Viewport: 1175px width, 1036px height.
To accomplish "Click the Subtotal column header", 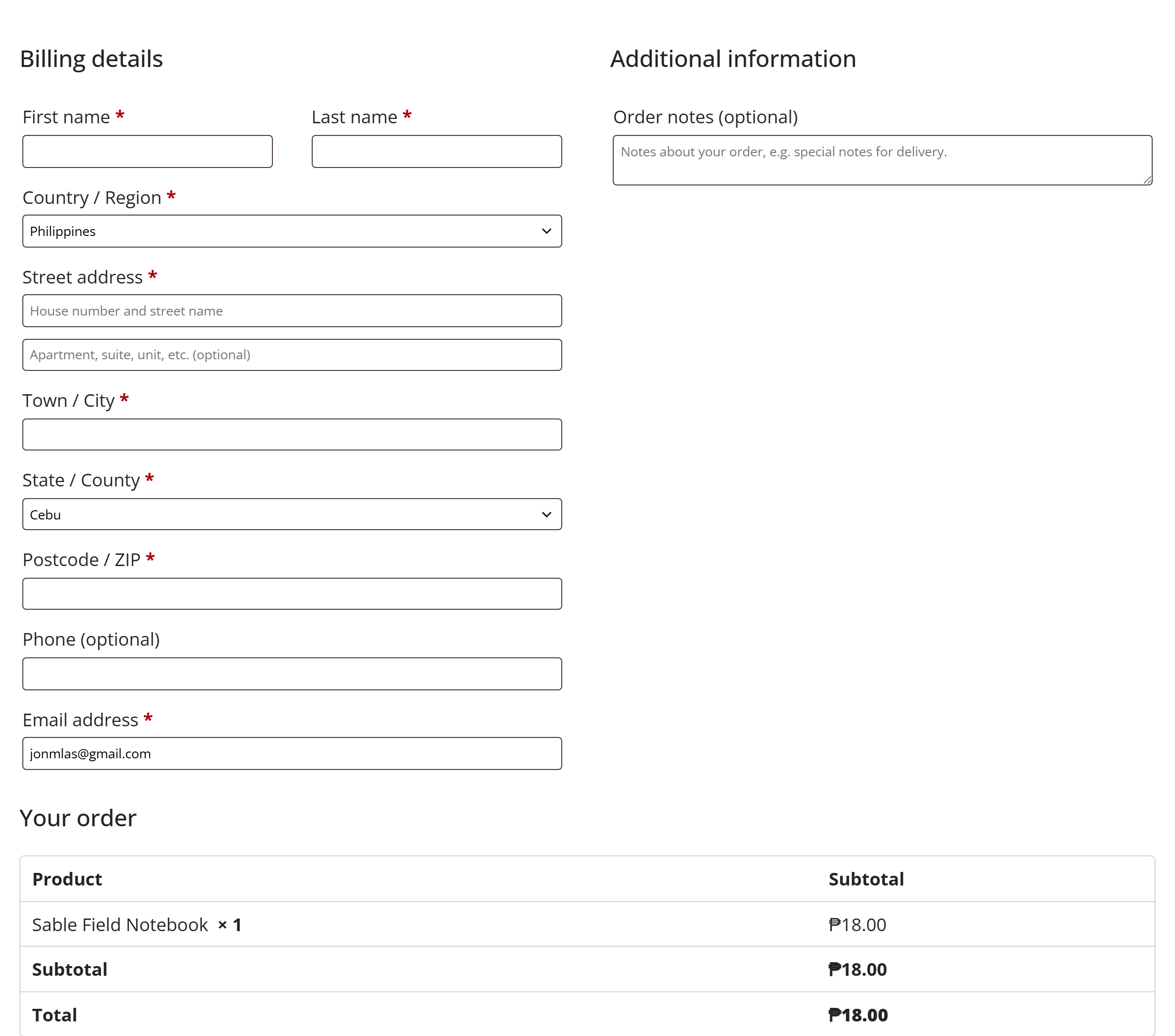I will click(x=866, y=879).
